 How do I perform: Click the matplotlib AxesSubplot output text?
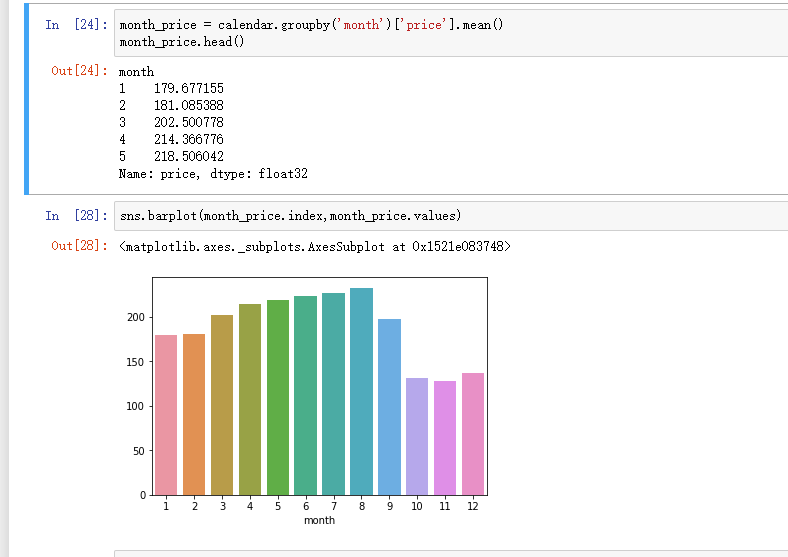[315, 246]
